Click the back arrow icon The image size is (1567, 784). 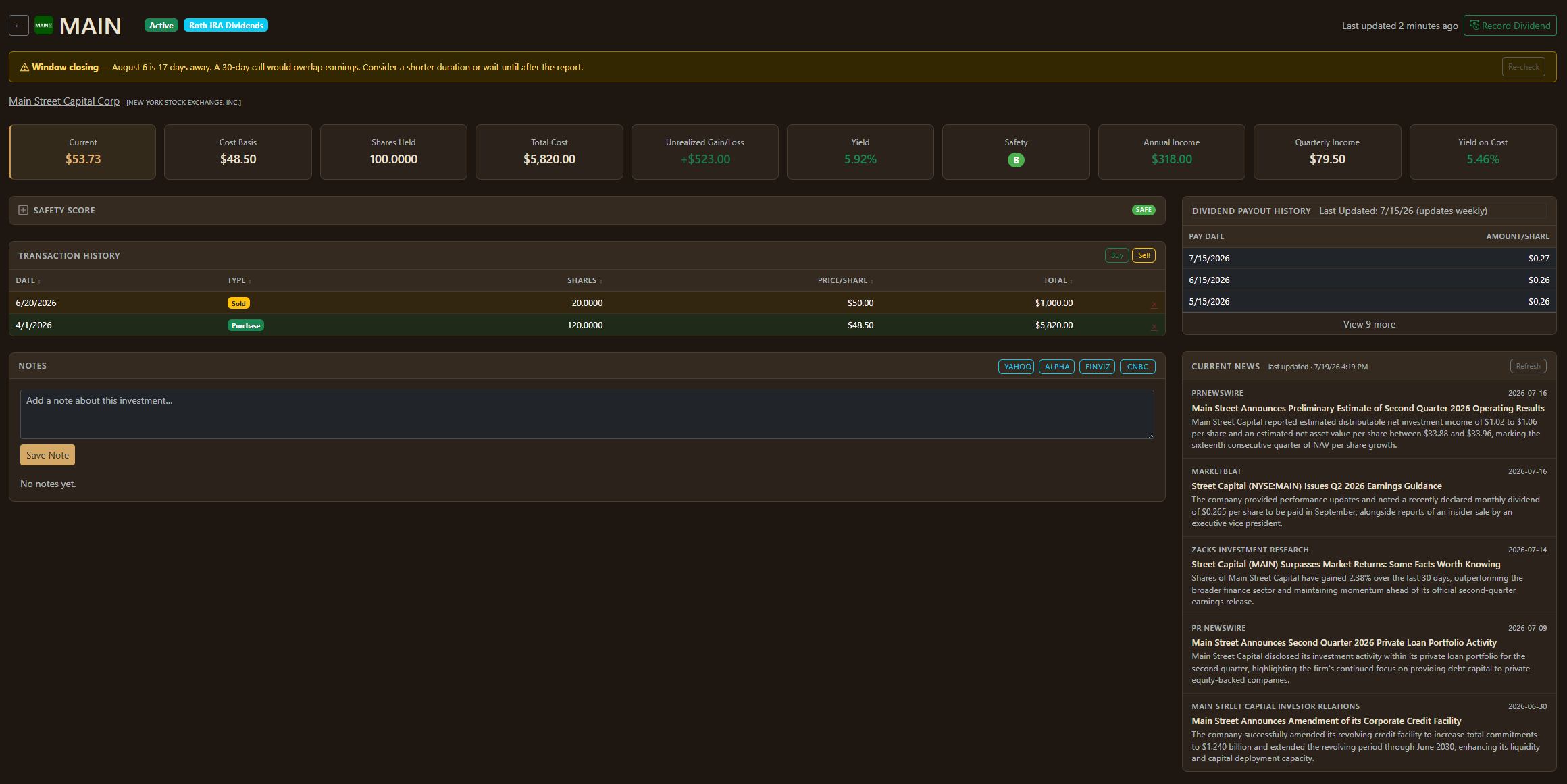[x=19, y=26]
